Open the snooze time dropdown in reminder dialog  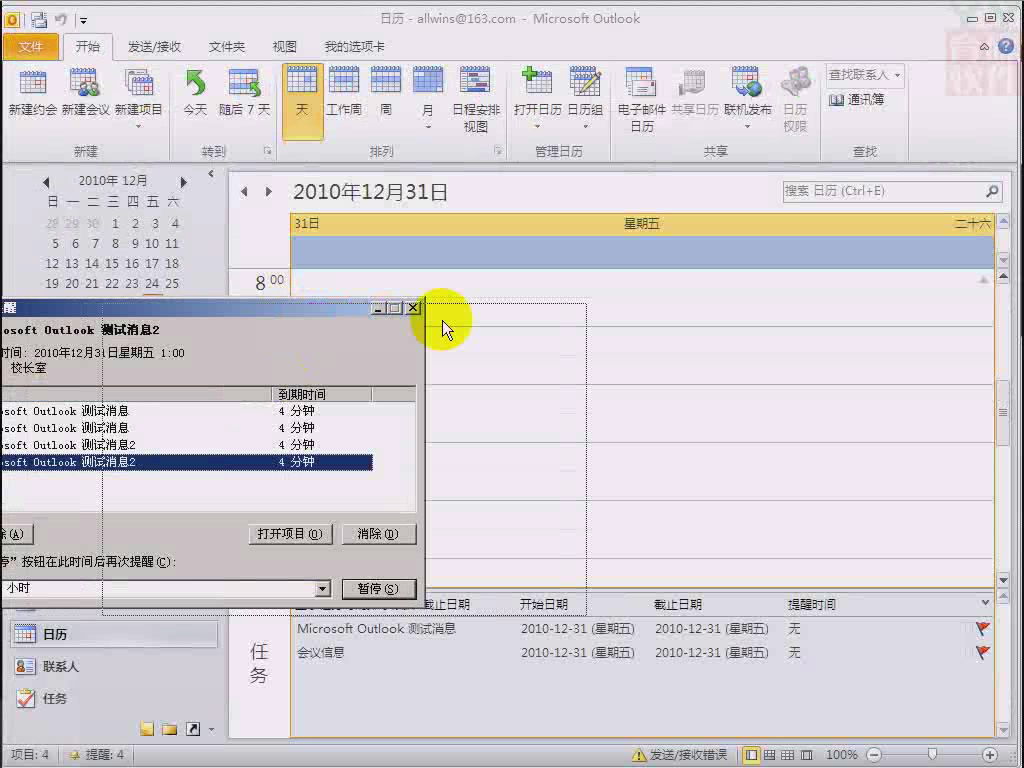pos(323,588)
